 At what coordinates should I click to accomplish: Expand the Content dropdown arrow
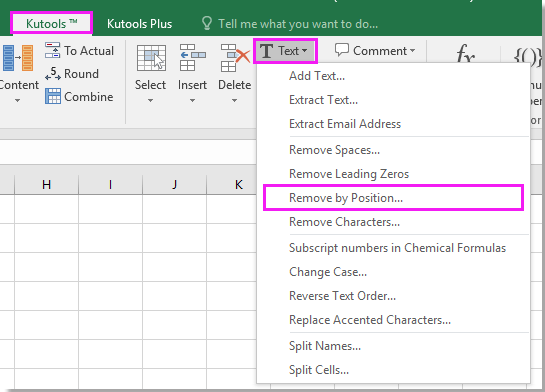tap(17, 100)
